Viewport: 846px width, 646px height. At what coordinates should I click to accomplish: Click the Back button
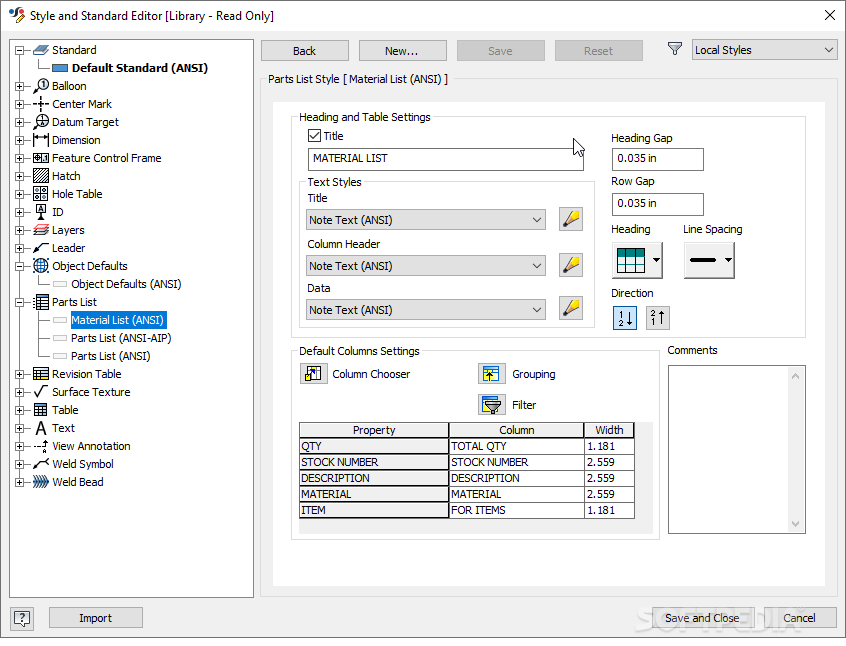pyautogui.click(x=305, y=51)
